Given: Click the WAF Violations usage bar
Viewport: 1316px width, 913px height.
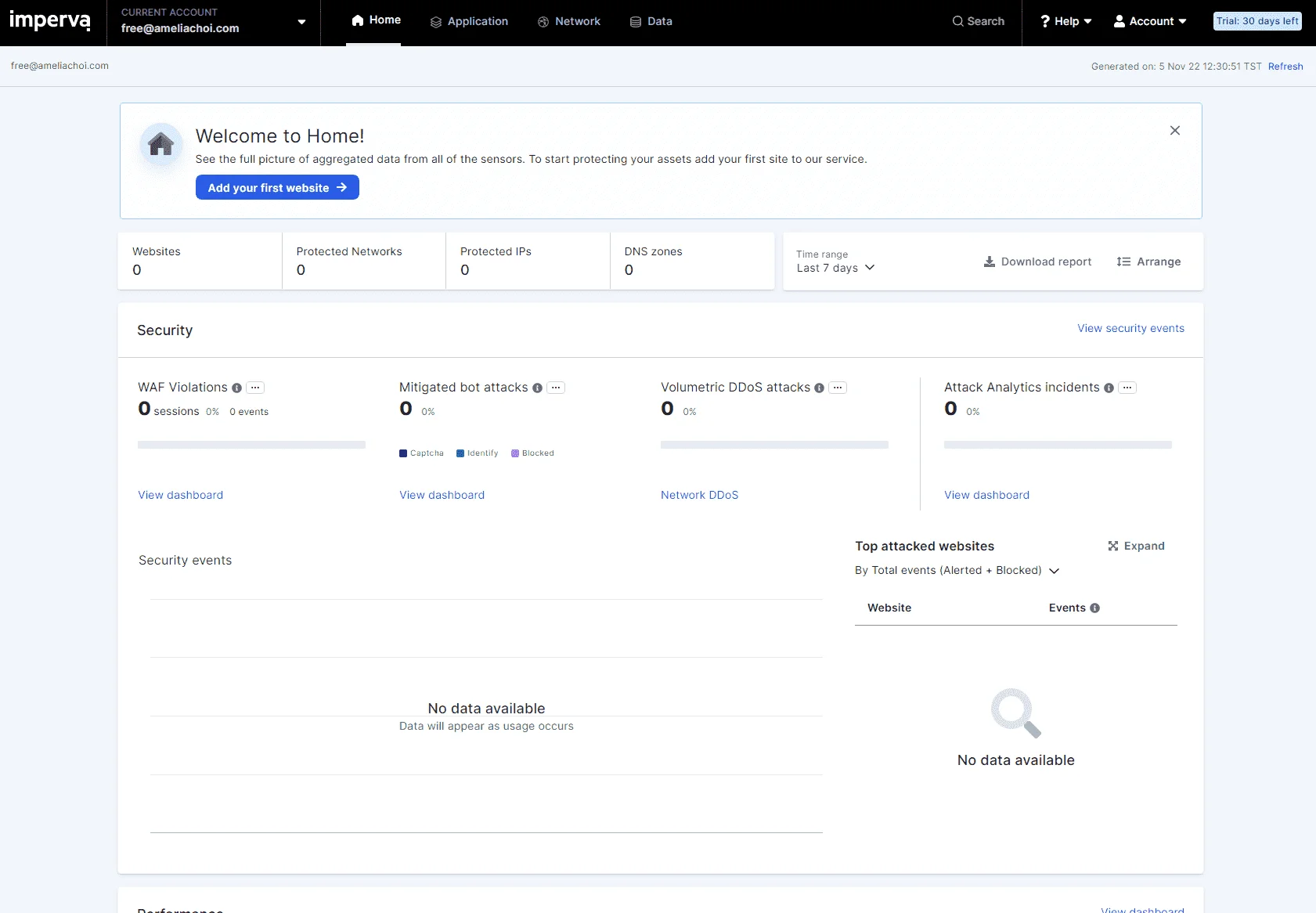Looking at the screenshot, I should pos(251,445).
